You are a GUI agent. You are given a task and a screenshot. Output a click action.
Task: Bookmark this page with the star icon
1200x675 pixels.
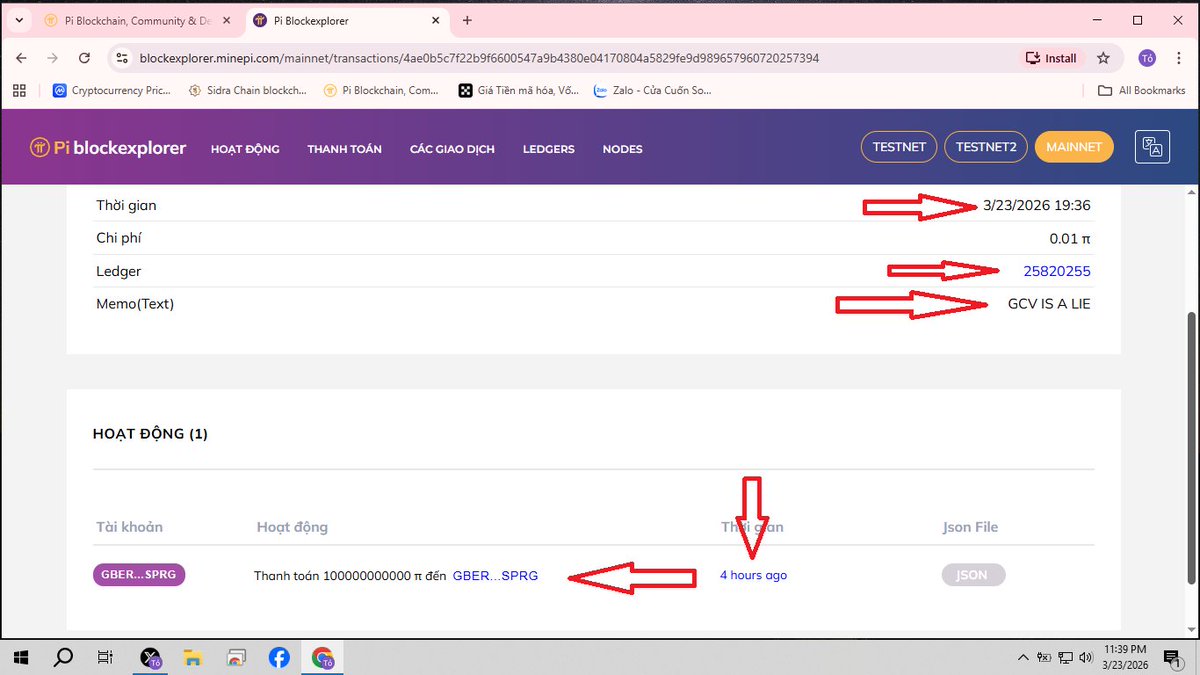point(1103,58)
